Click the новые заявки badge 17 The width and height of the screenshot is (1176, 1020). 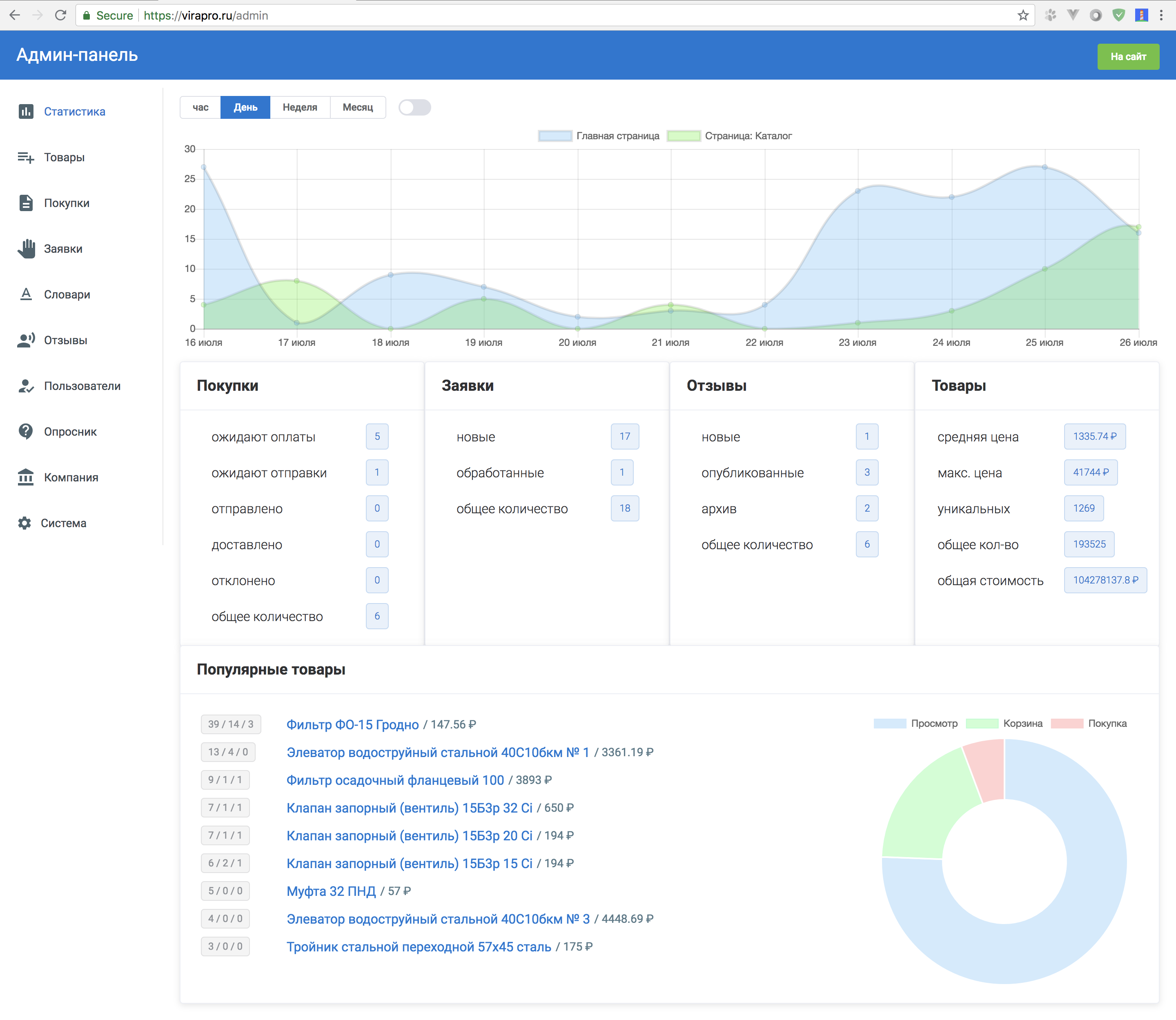click(624, 437)
